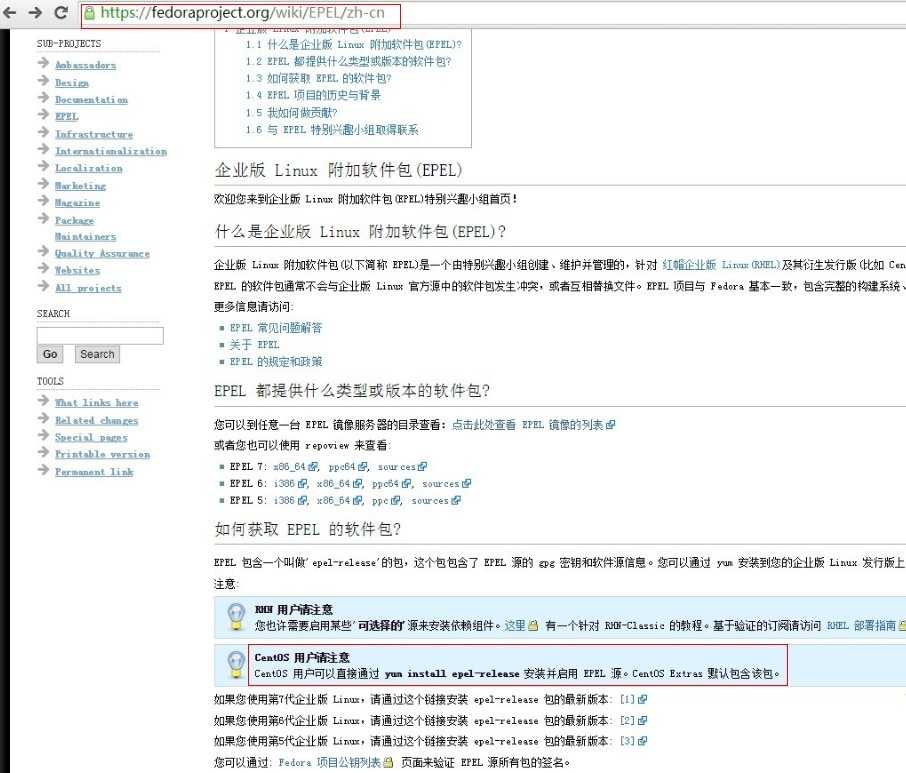
Task: Jump to contents item 1.3 如何获取 EPEL 的软件包
Action: (x=318, y=78)
